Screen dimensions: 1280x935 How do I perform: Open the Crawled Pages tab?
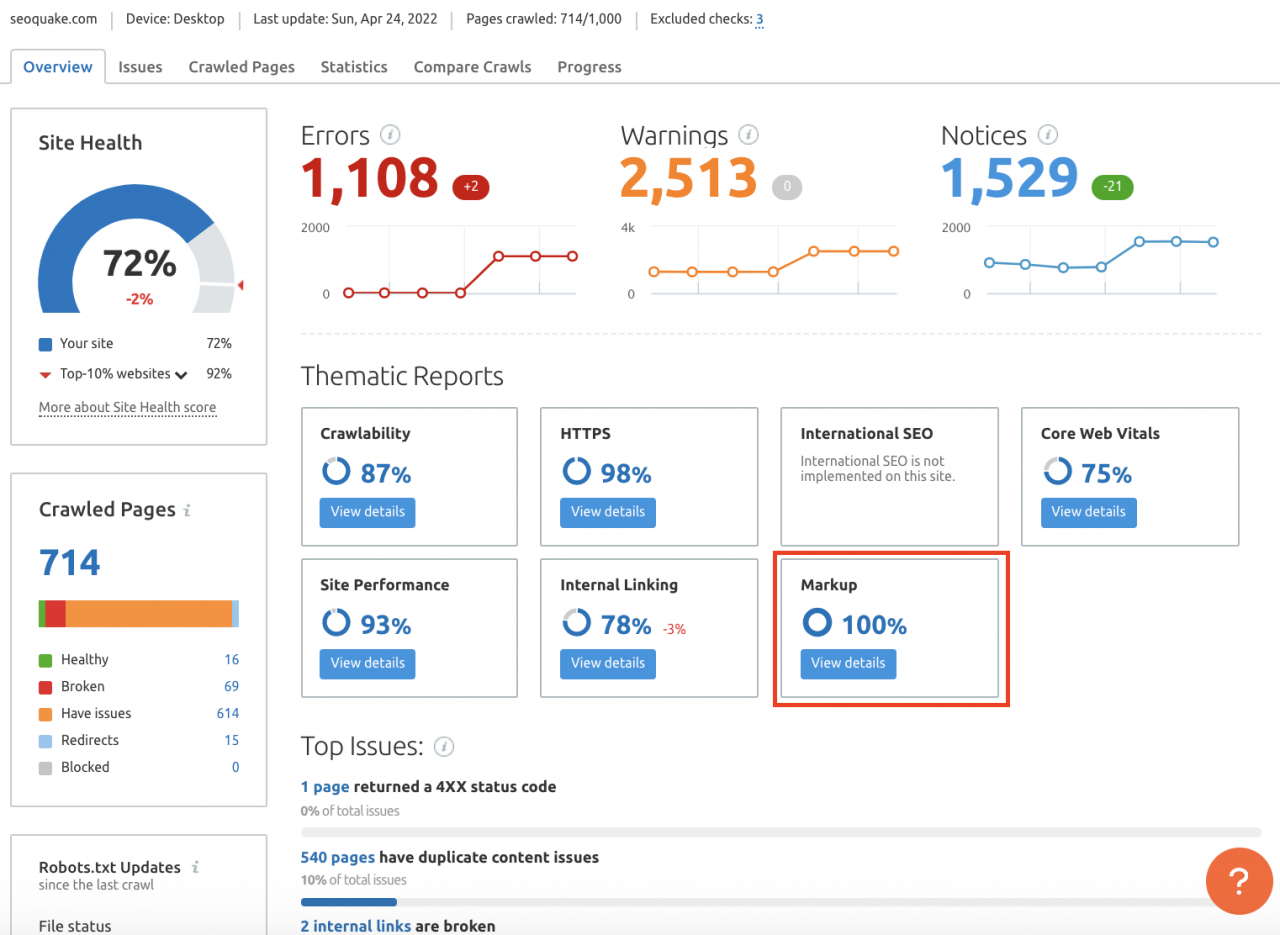click(241, 67)
